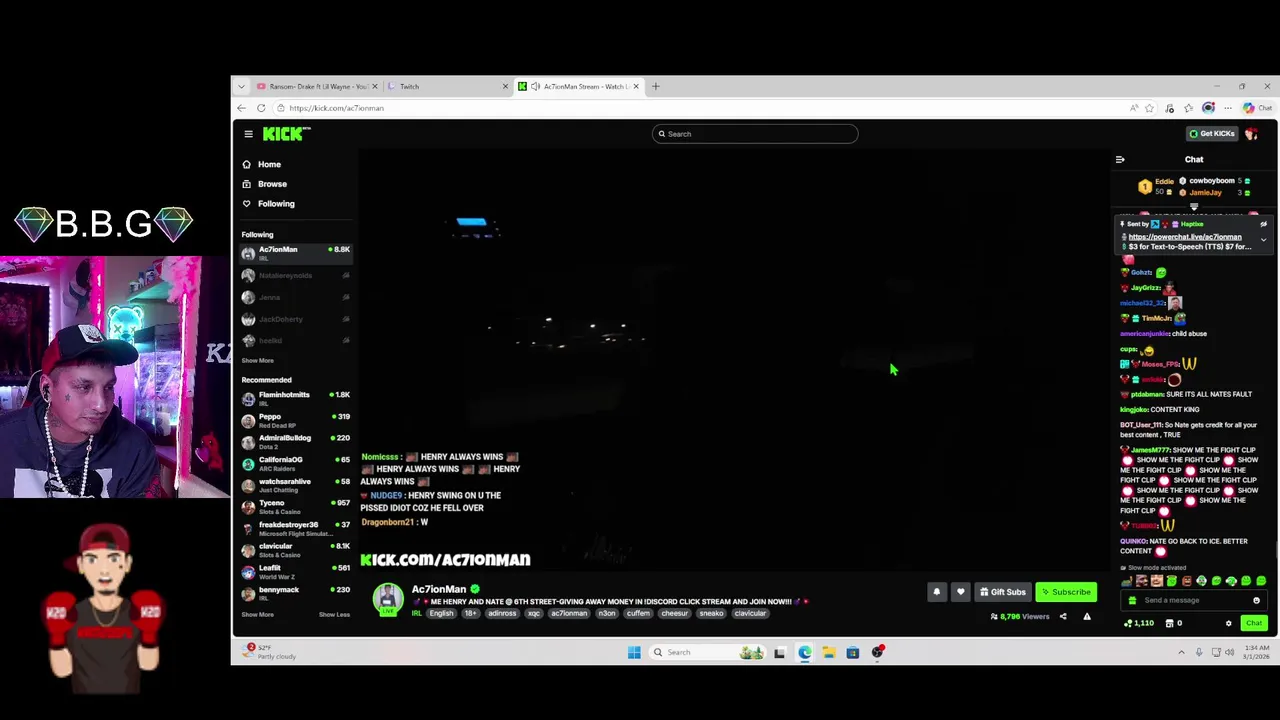Close the Twitch tab

pyautogui.click(x=505, y=86)
